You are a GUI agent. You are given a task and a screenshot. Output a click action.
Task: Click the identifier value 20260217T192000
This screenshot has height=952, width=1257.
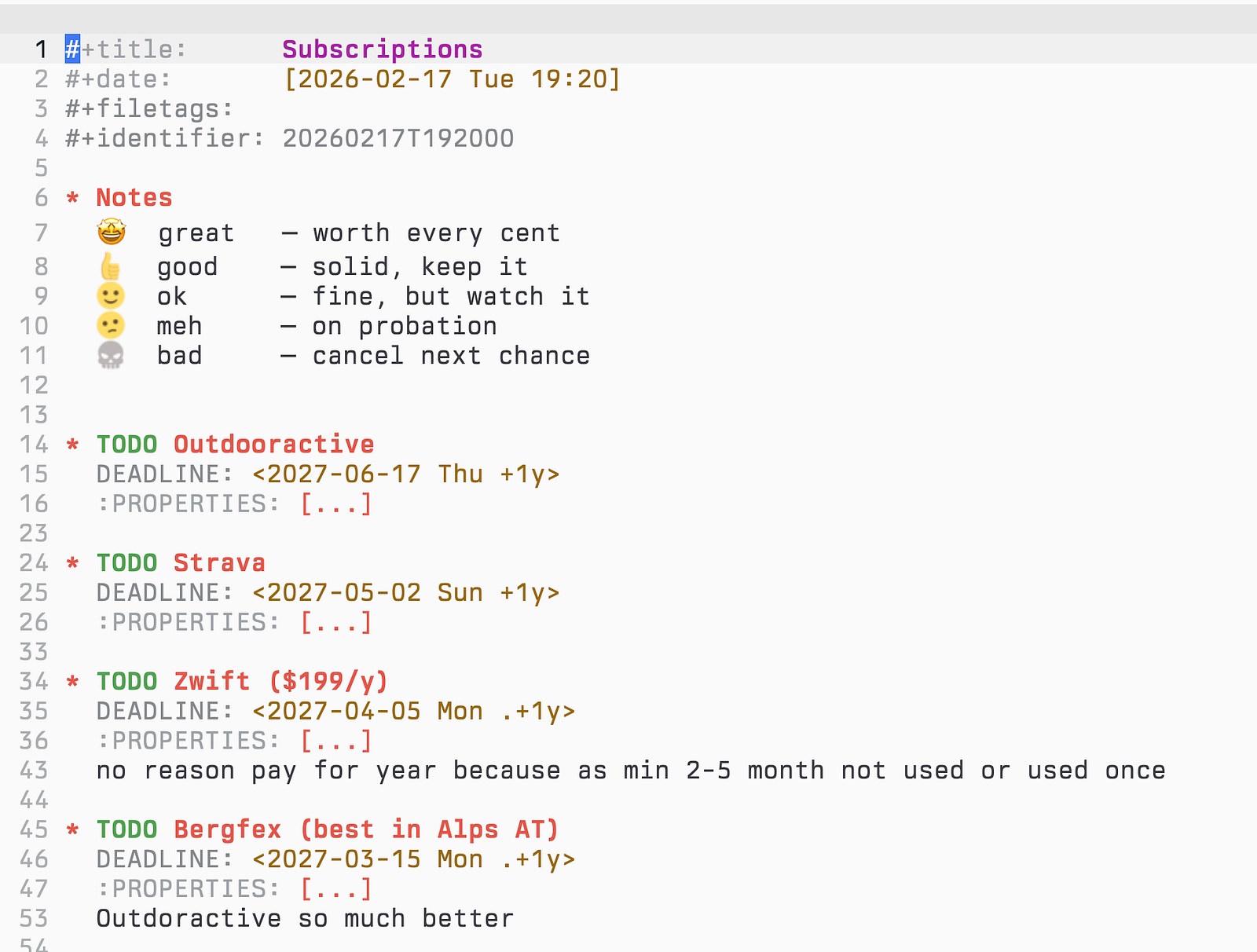click(x=398, y=139)
